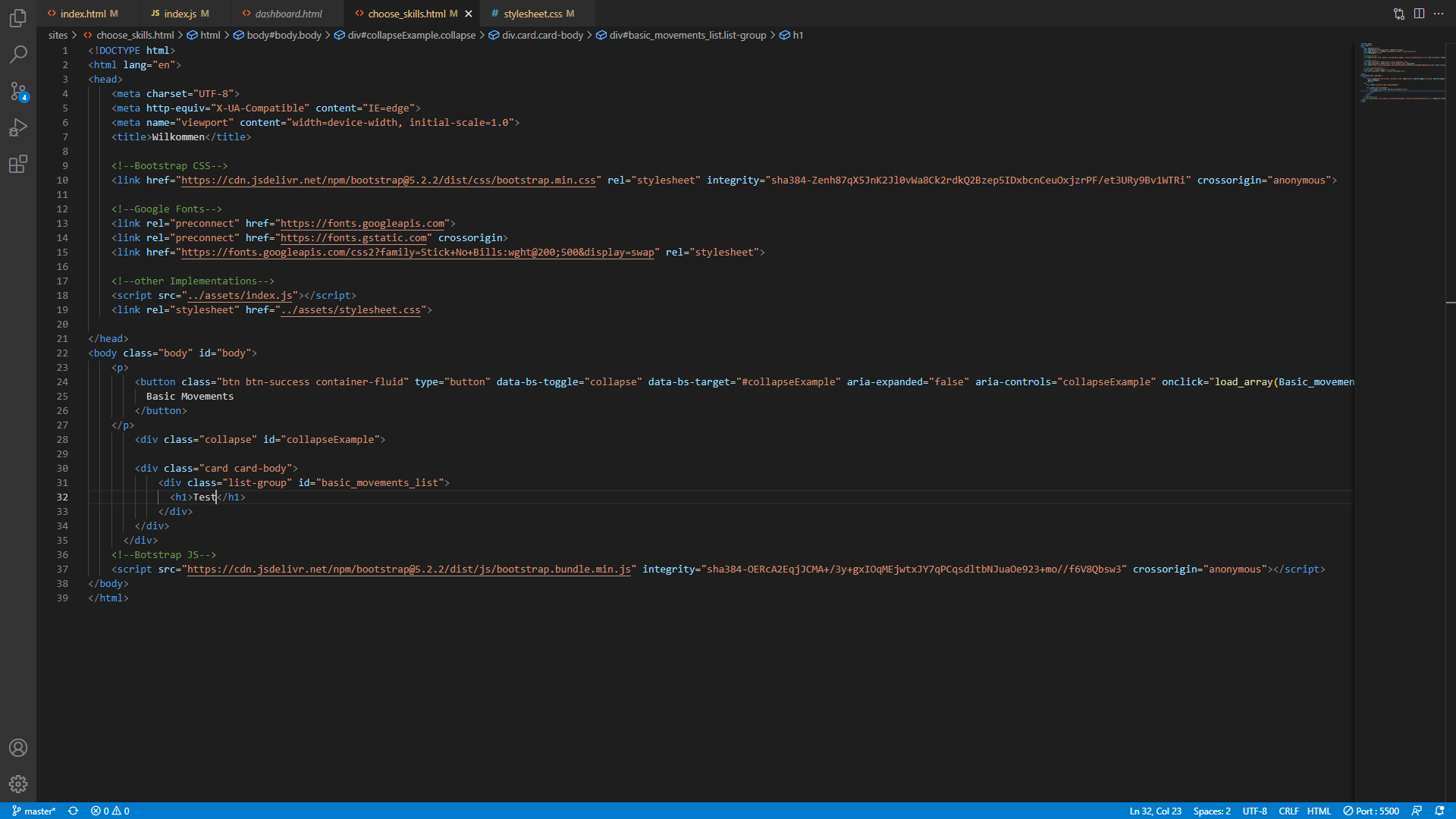Follow the bootstrap.min.css link on line 10
Viewport: 1456px width, 819px height.
coord(389,180)
